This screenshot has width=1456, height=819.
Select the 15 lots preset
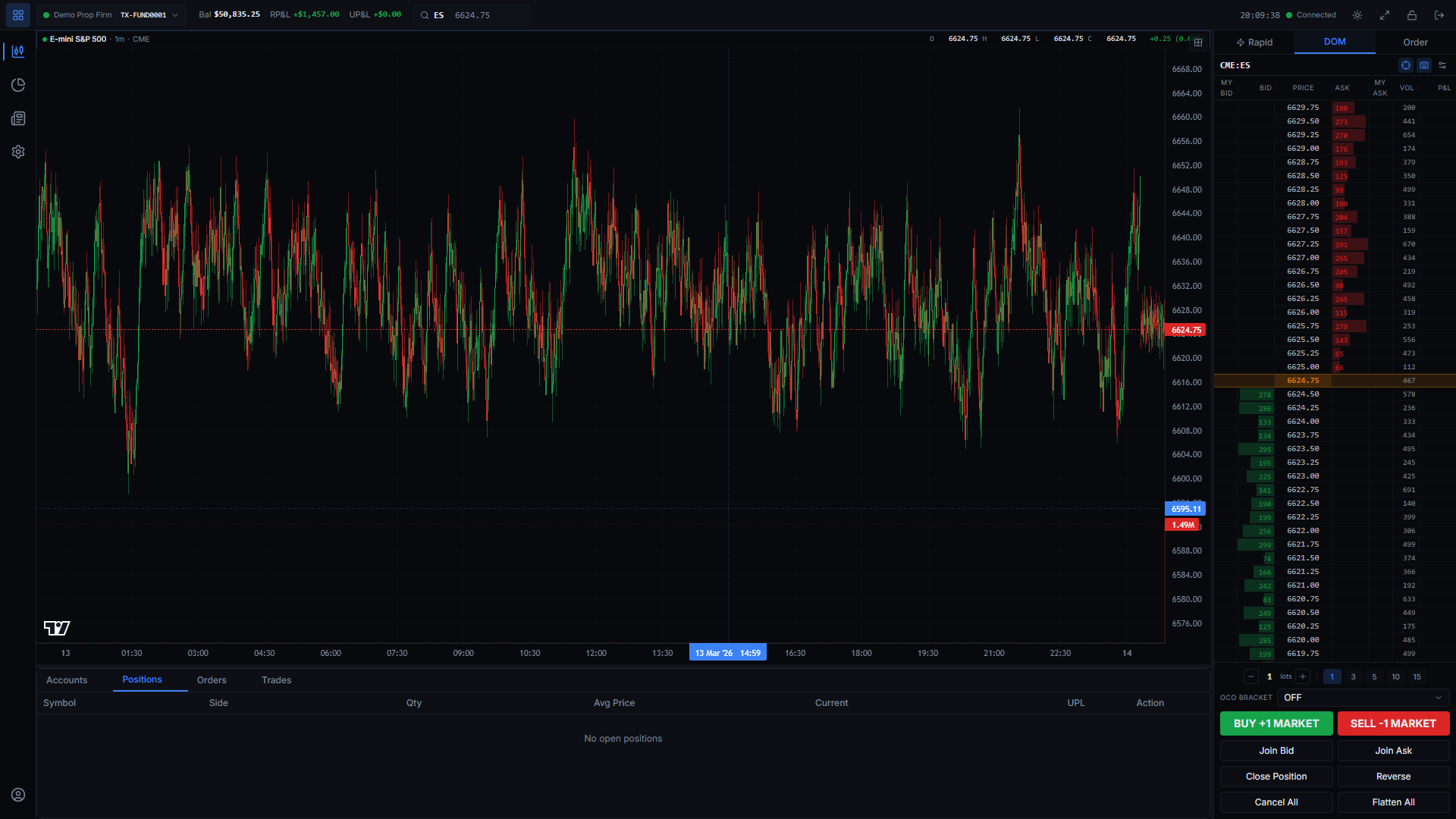tap(1417, 676)
